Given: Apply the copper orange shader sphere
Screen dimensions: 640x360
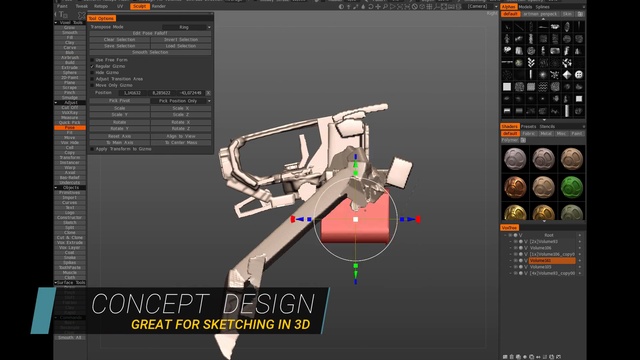Looking at the screenshot, I should pos(515,187).
